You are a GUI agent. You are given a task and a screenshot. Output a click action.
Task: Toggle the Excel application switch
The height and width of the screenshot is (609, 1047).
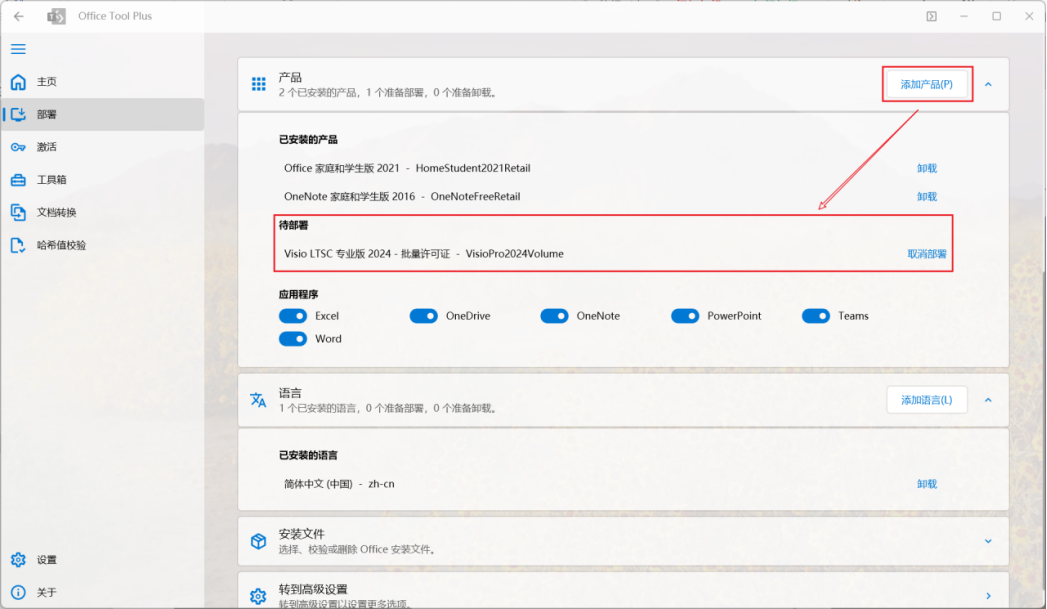[x=292, y=316]
